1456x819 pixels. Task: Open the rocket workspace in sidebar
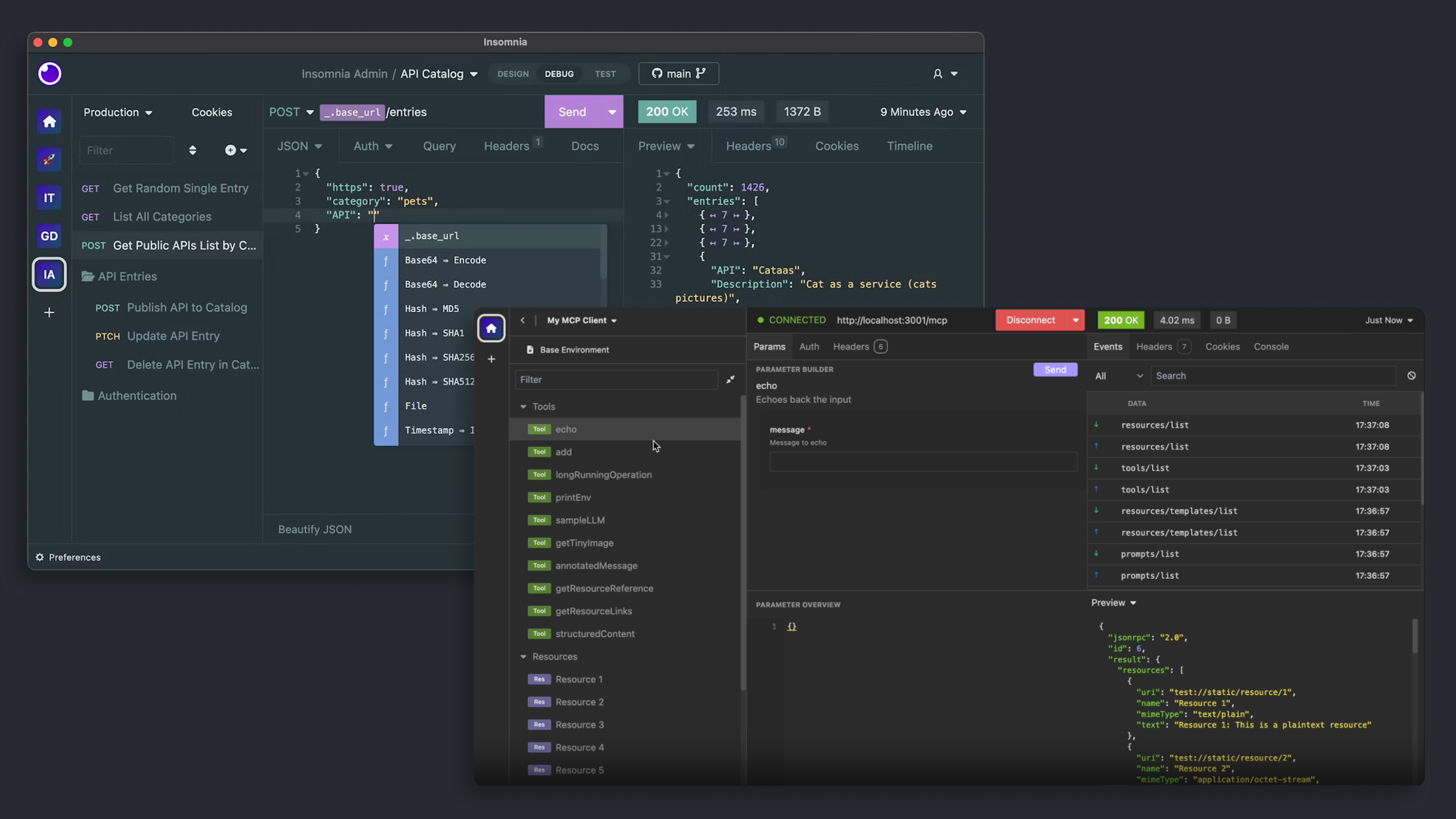pyautogui.click(x=49, y=159)
